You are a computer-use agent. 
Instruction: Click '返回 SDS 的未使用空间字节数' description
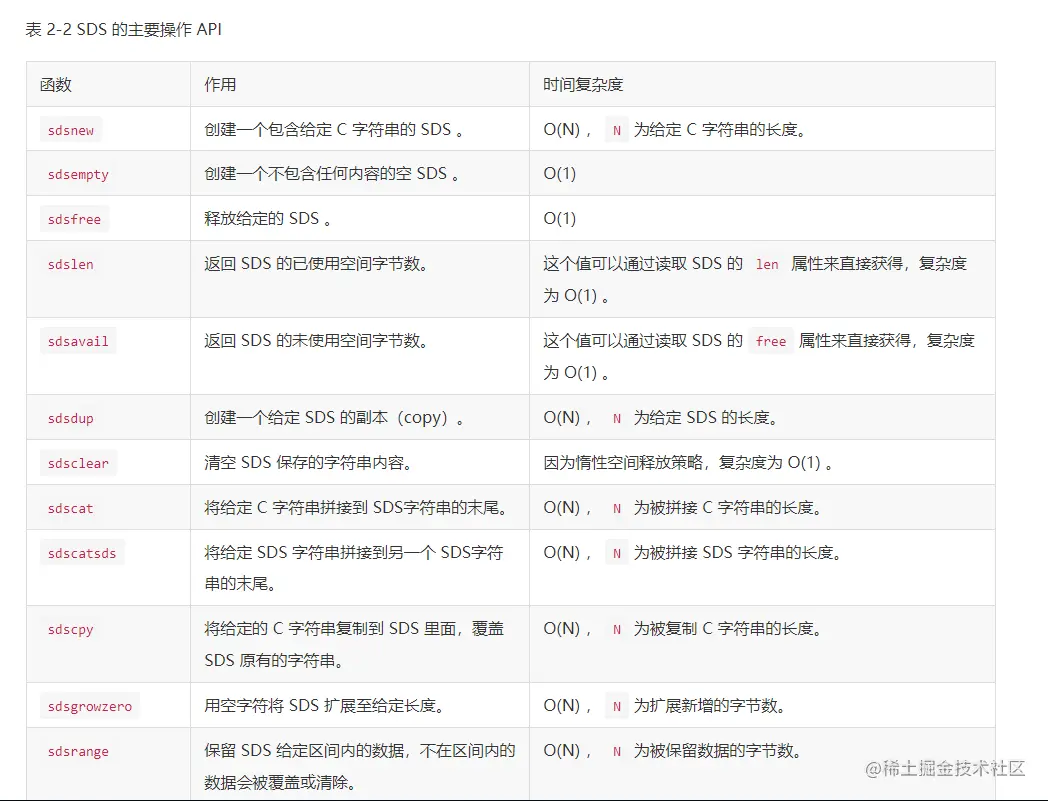click(x=316, y=341)
